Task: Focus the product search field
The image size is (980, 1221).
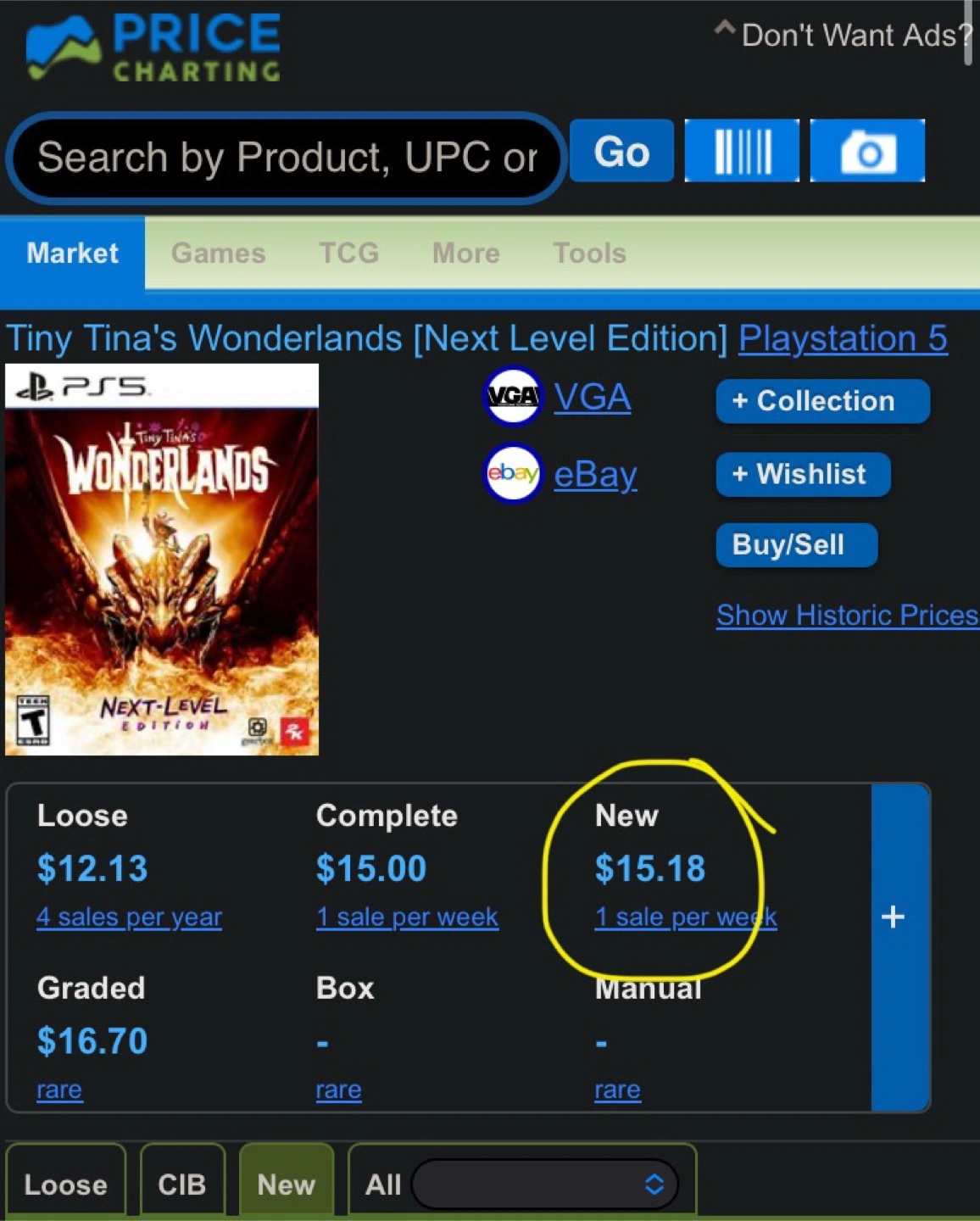Action: click(287, 158)
